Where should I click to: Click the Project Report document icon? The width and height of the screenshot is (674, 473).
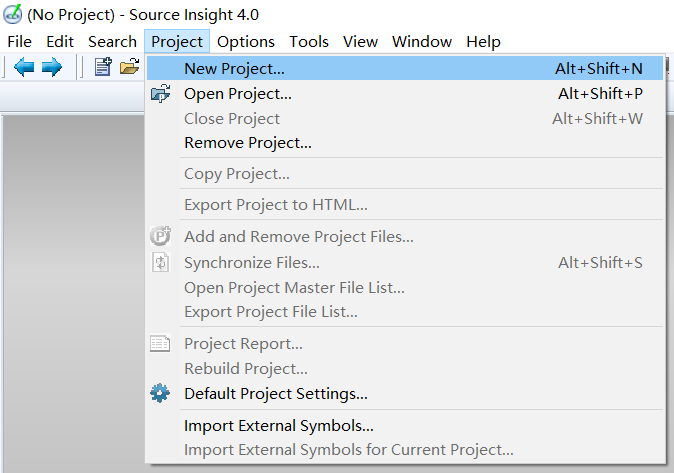(x=160, y=344)
